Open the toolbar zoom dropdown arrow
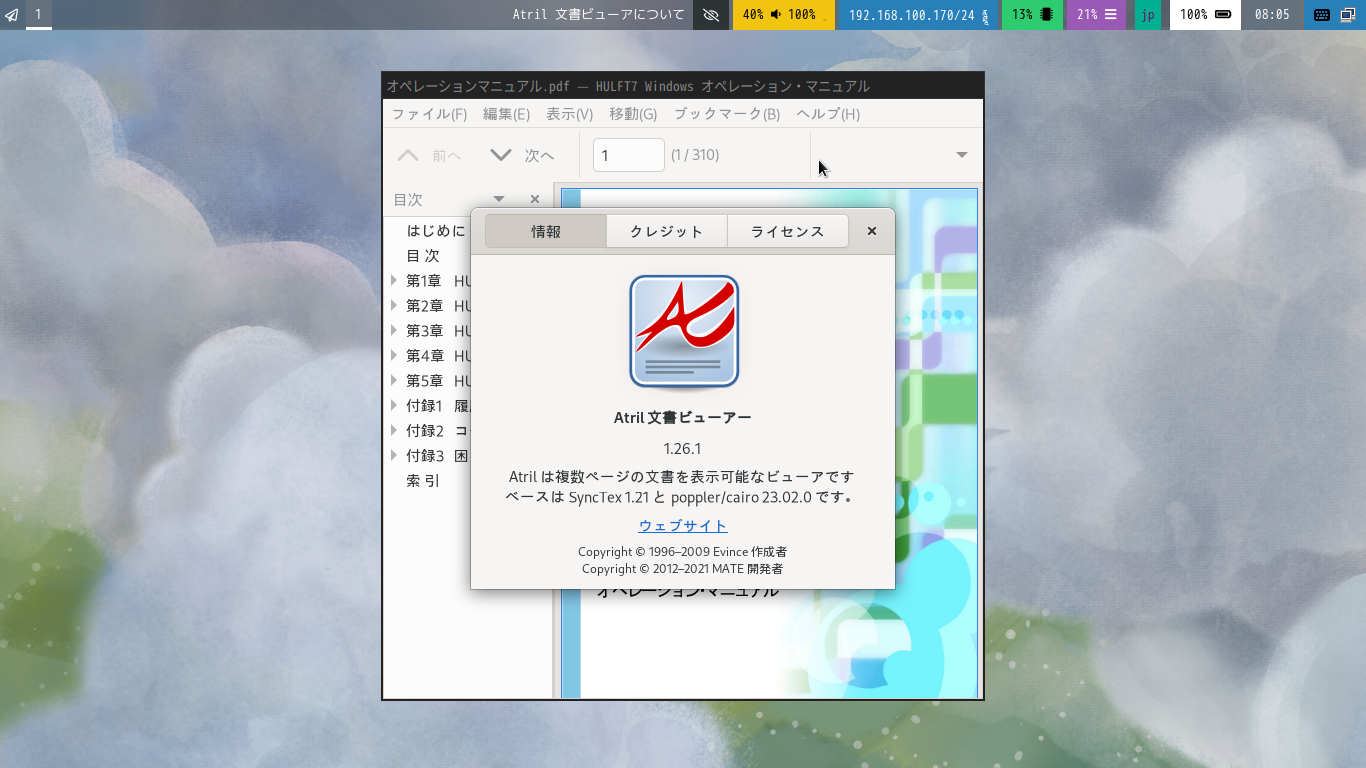 pos(962,155)
